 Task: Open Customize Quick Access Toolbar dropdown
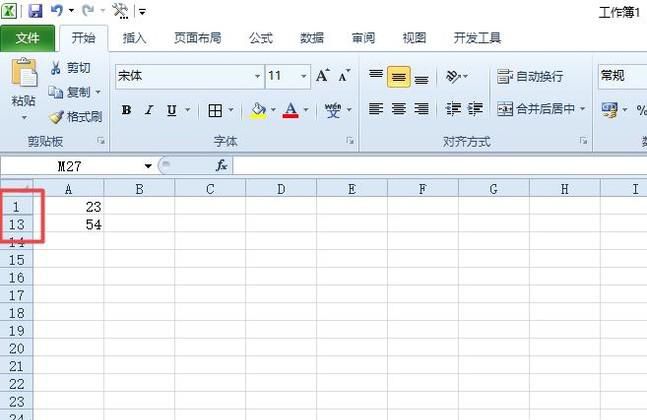click(x=142, y=12)
